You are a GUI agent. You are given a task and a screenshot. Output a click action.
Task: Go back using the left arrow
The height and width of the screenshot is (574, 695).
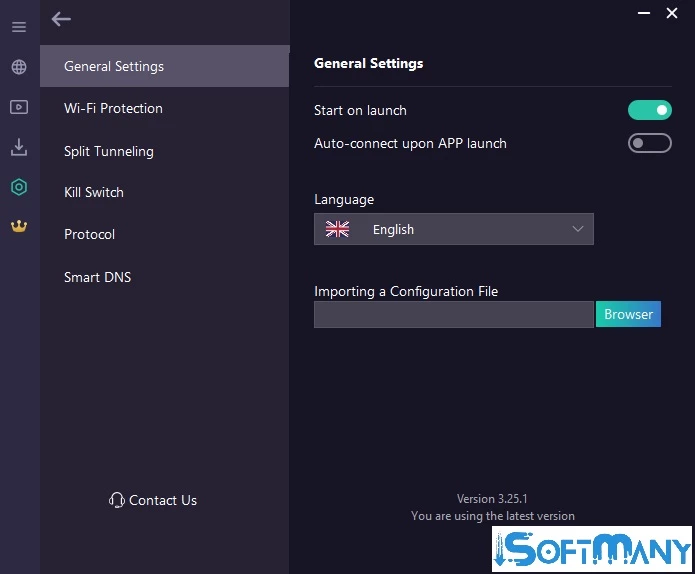[x=62, y=18]
